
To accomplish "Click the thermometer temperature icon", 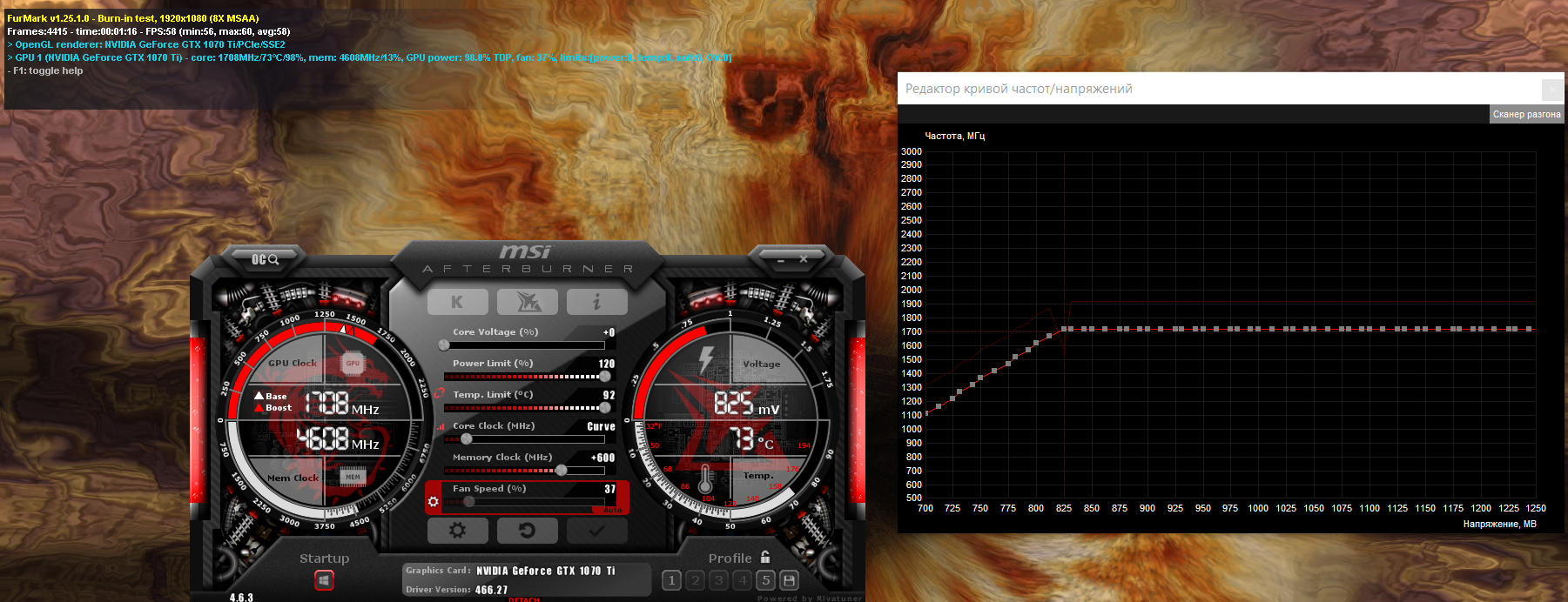I will tap(706, 478).
